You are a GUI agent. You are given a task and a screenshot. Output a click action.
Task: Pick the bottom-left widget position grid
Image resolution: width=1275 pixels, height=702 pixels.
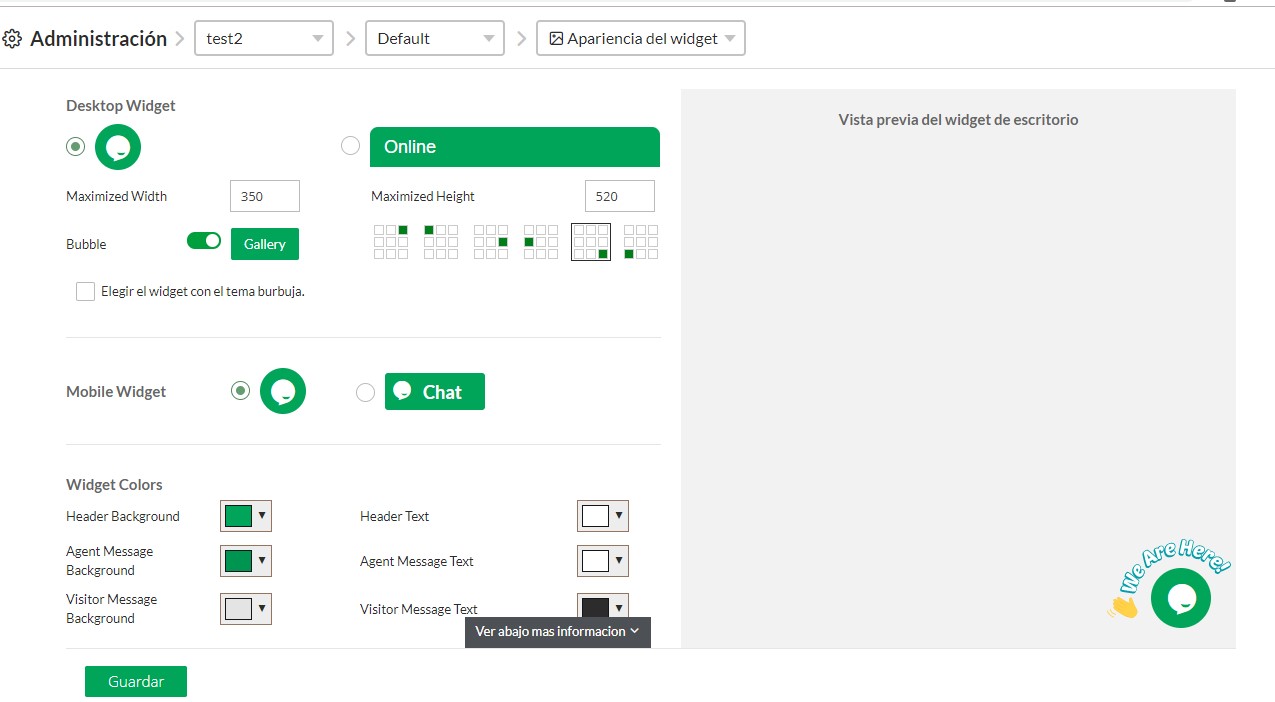tap(640, 242)
